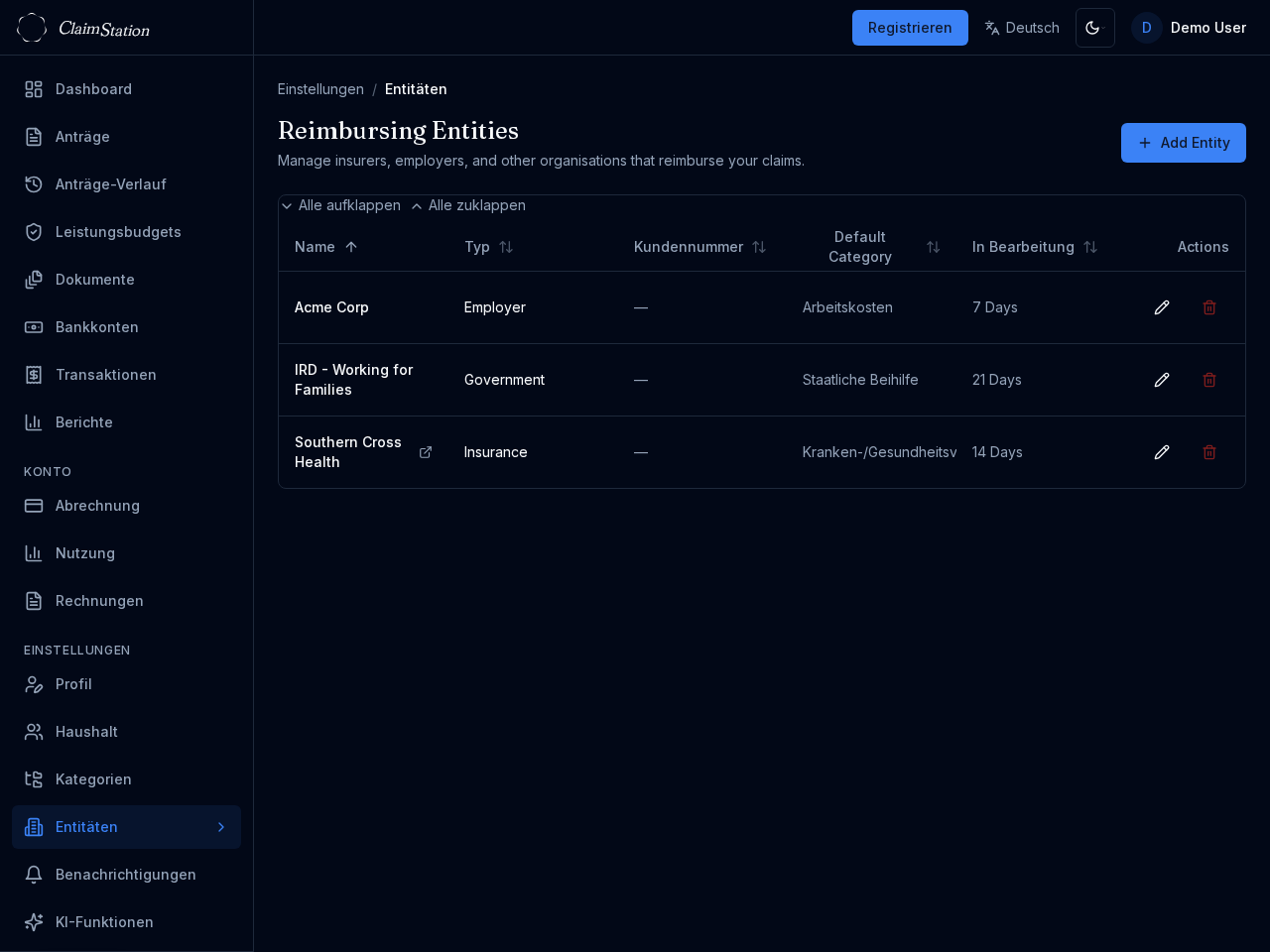Click the Arbeitskosten category cell

click(x=847, y=307)
